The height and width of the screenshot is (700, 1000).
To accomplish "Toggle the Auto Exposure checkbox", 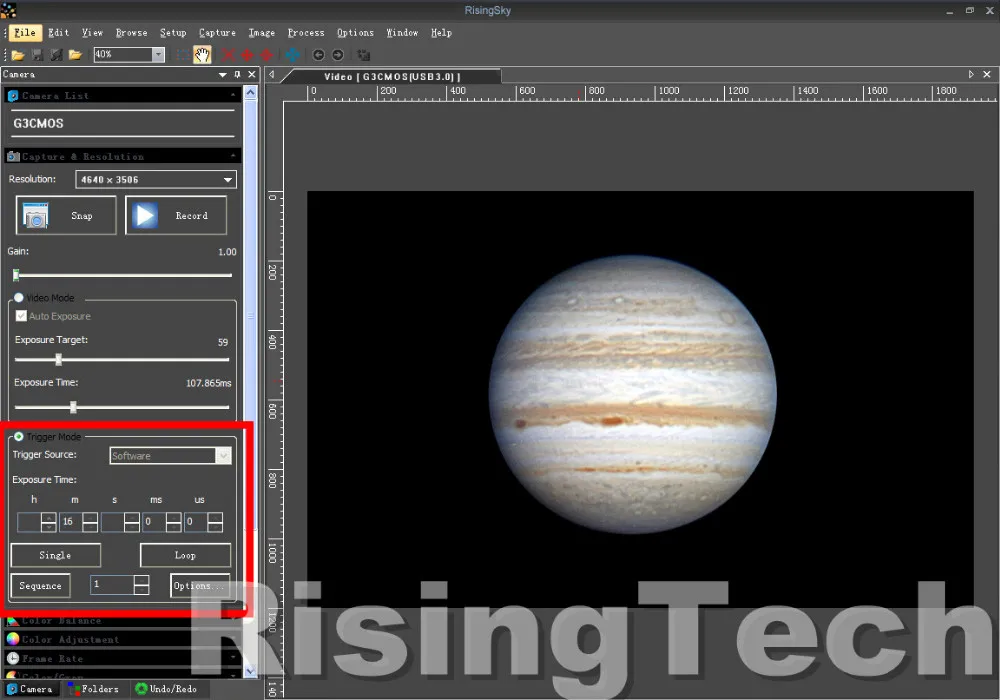I will point(21,316).
